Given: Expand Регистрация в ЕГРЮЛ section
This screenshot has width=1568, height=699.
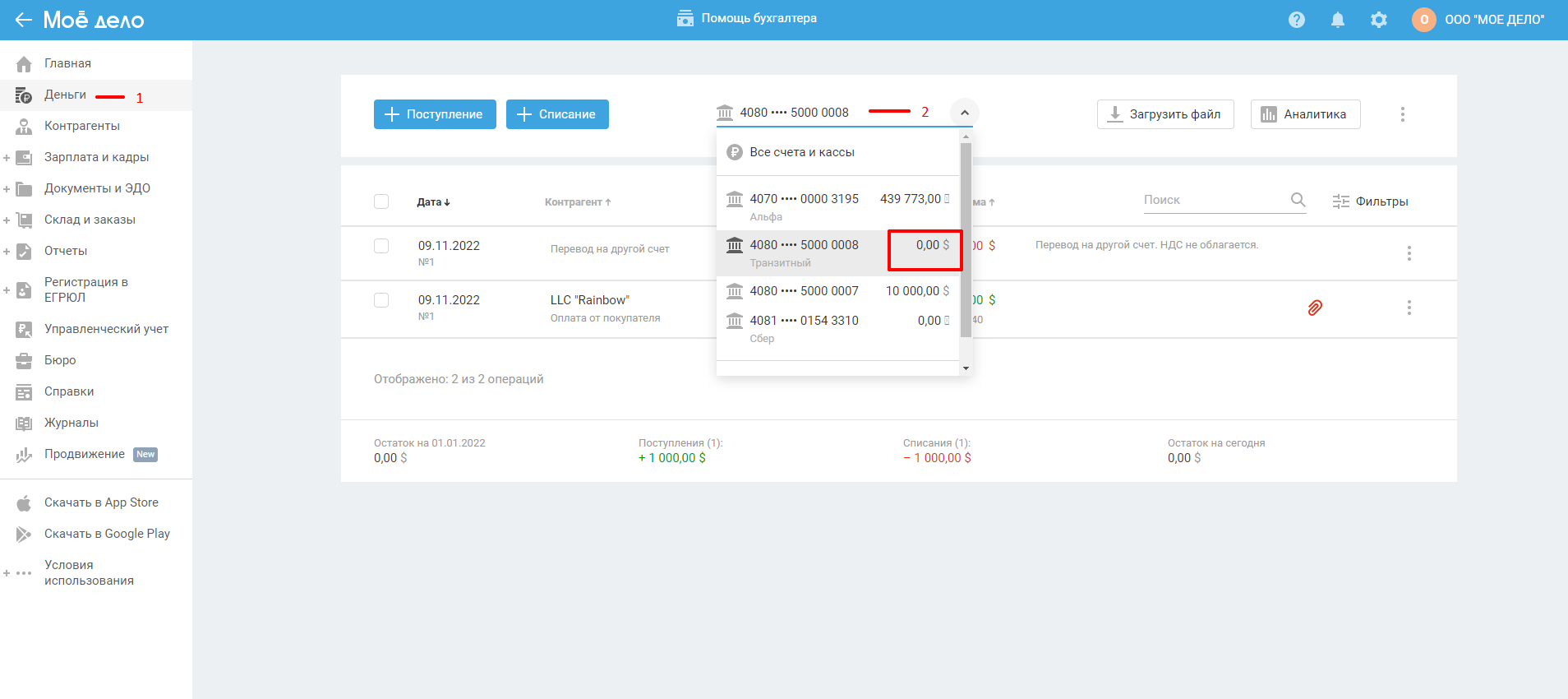Looking at the screenshot, I should tap(7, 290).
